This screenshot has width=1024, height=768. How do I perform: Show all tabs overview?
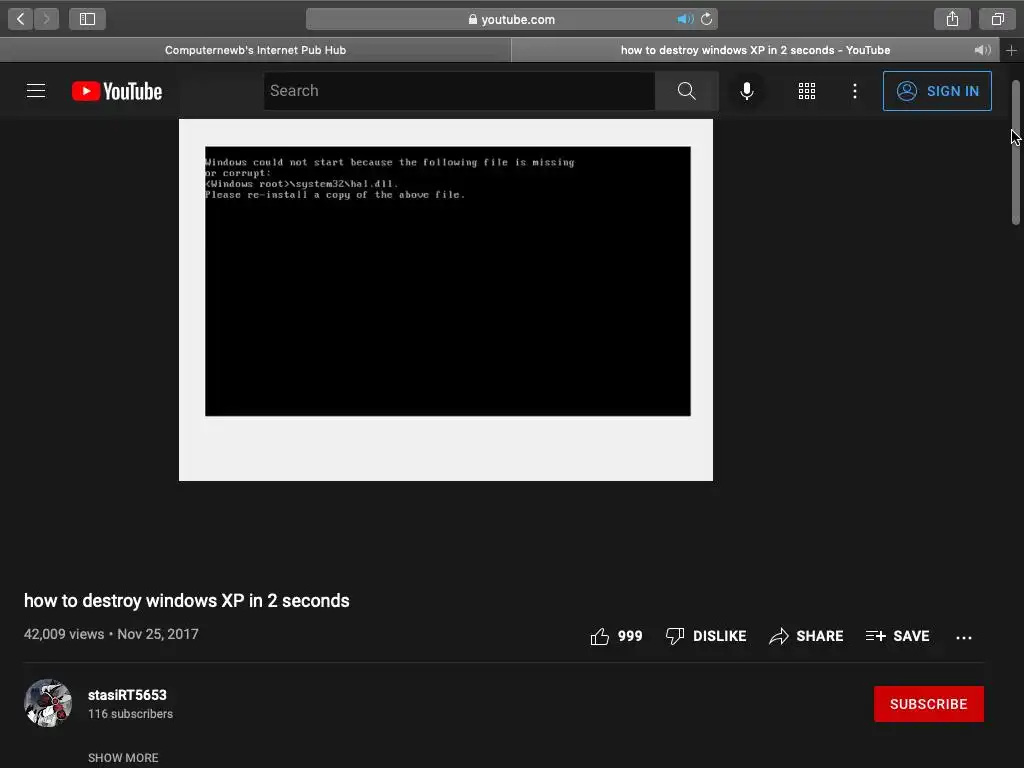pyautogui.click(x=997, y=19)
